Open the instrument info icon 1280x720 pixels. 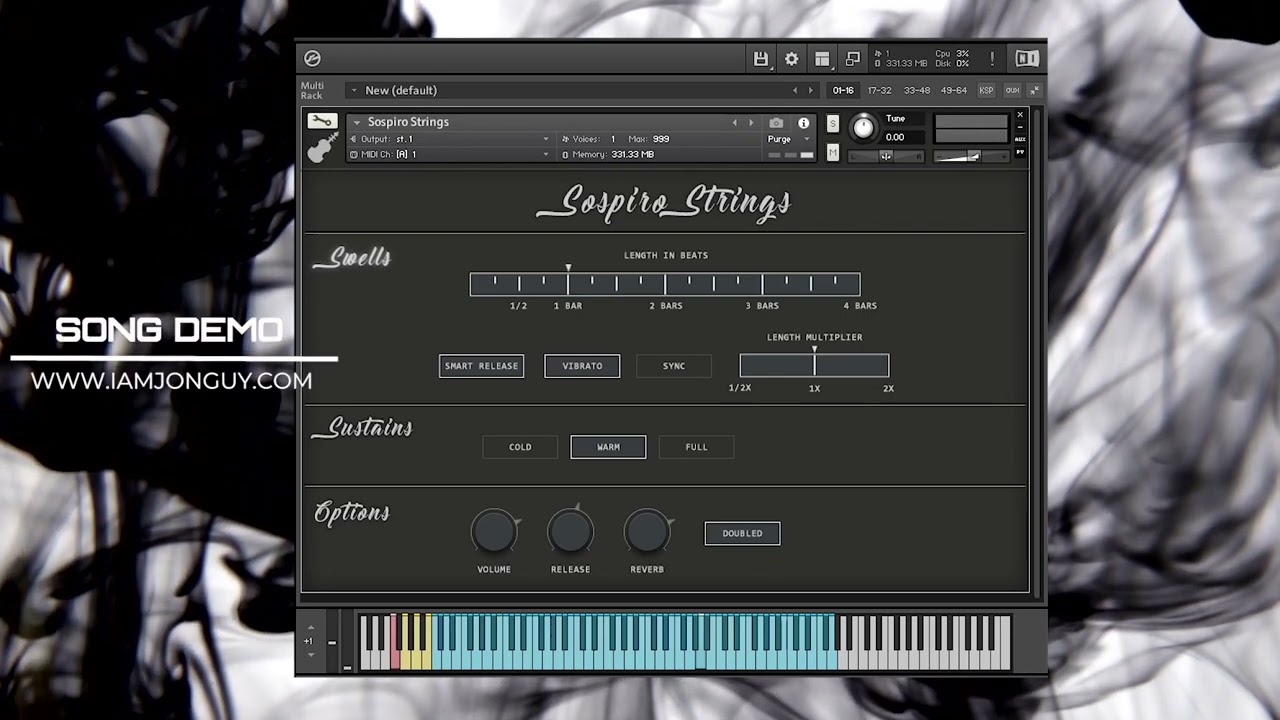[x=803, y=123]
